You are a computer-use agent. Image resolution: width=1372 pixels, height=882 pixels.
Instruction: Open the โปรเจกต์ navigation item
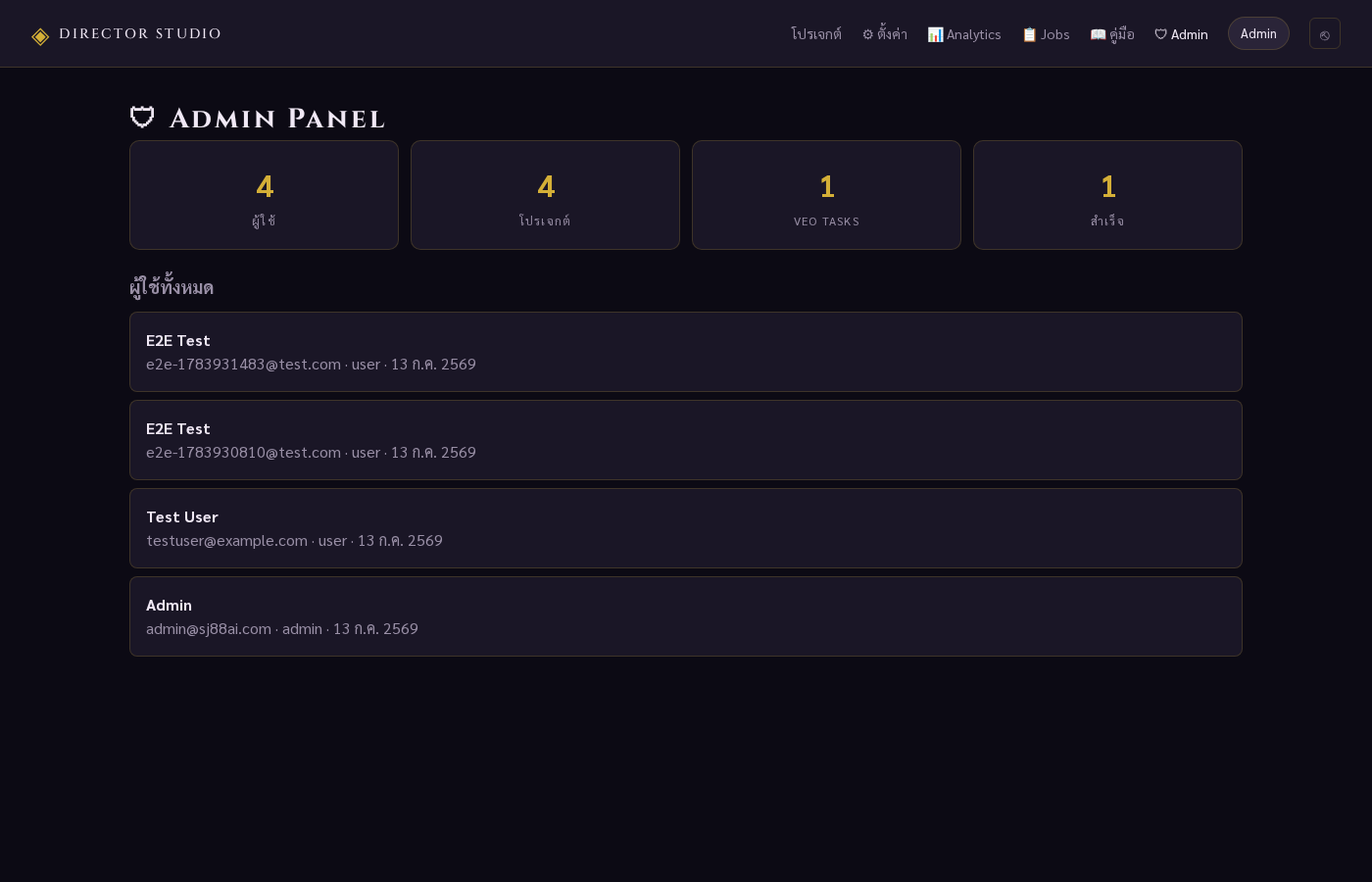[816, 34]
